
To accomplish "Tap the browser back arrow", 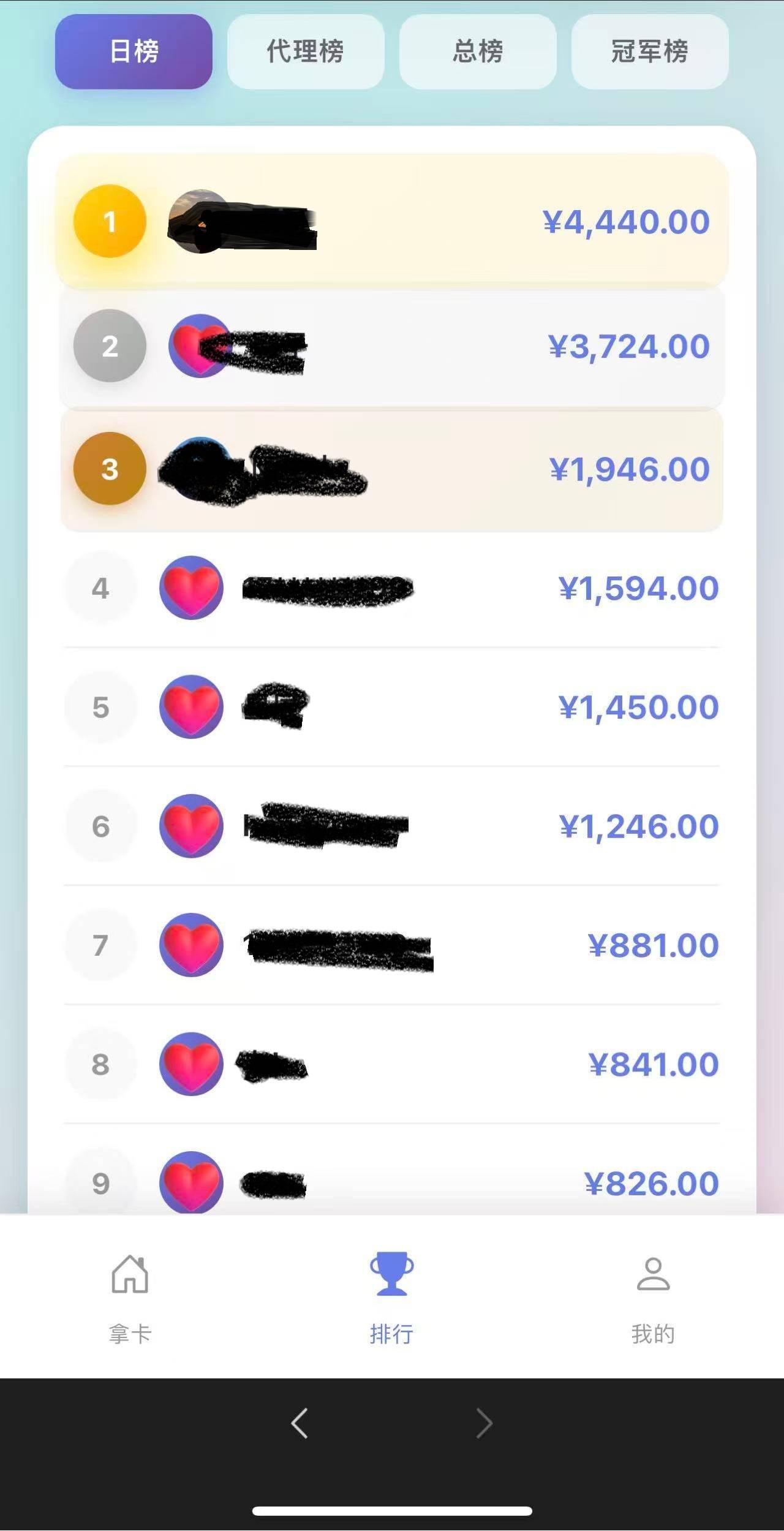I will (x=300, y=1423).
